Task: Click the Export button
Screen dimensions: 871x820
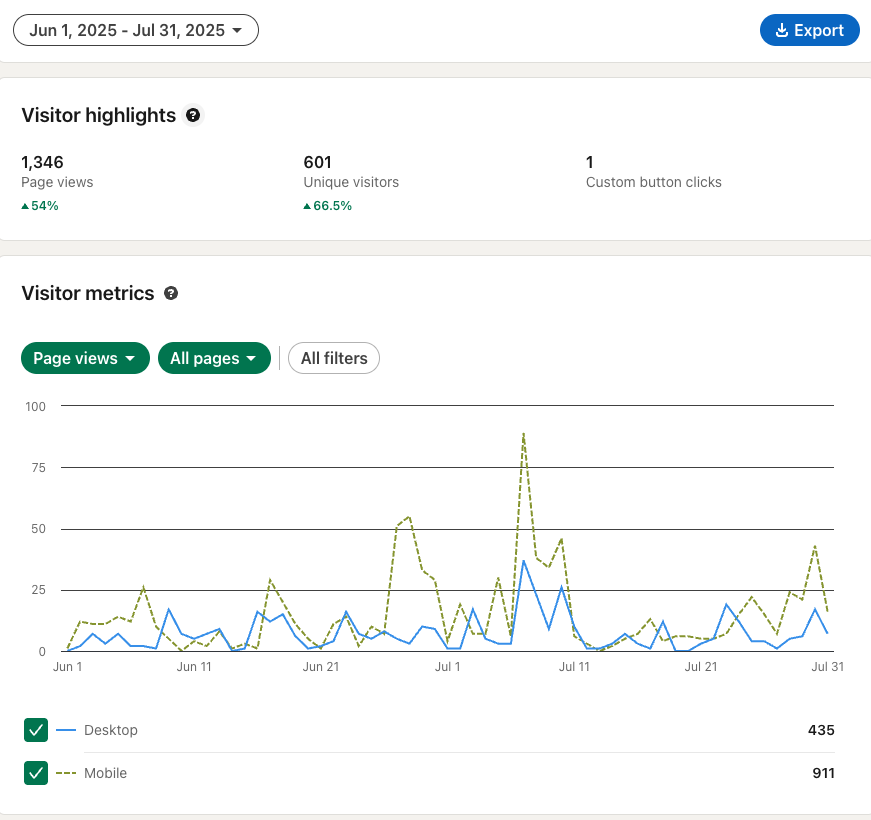Action: point(809,30)
